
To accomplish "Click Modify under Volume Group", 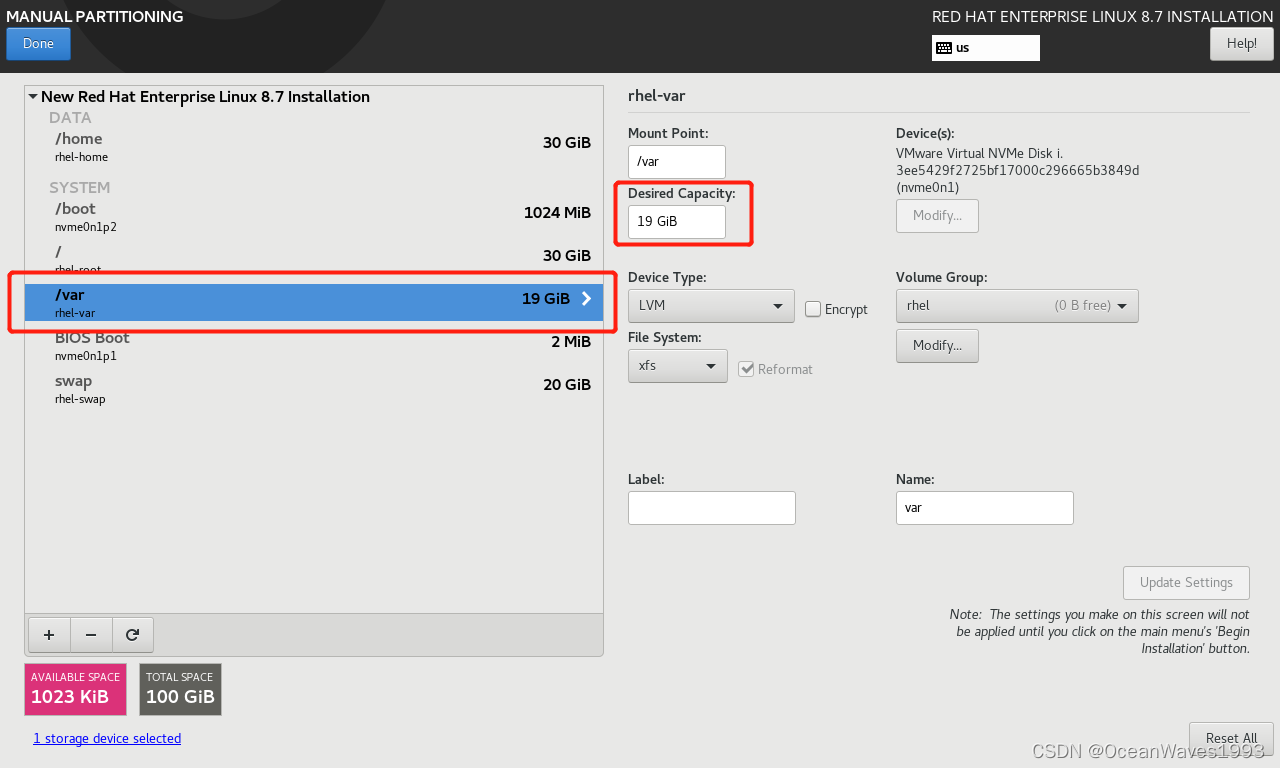I will pos(937,346).
